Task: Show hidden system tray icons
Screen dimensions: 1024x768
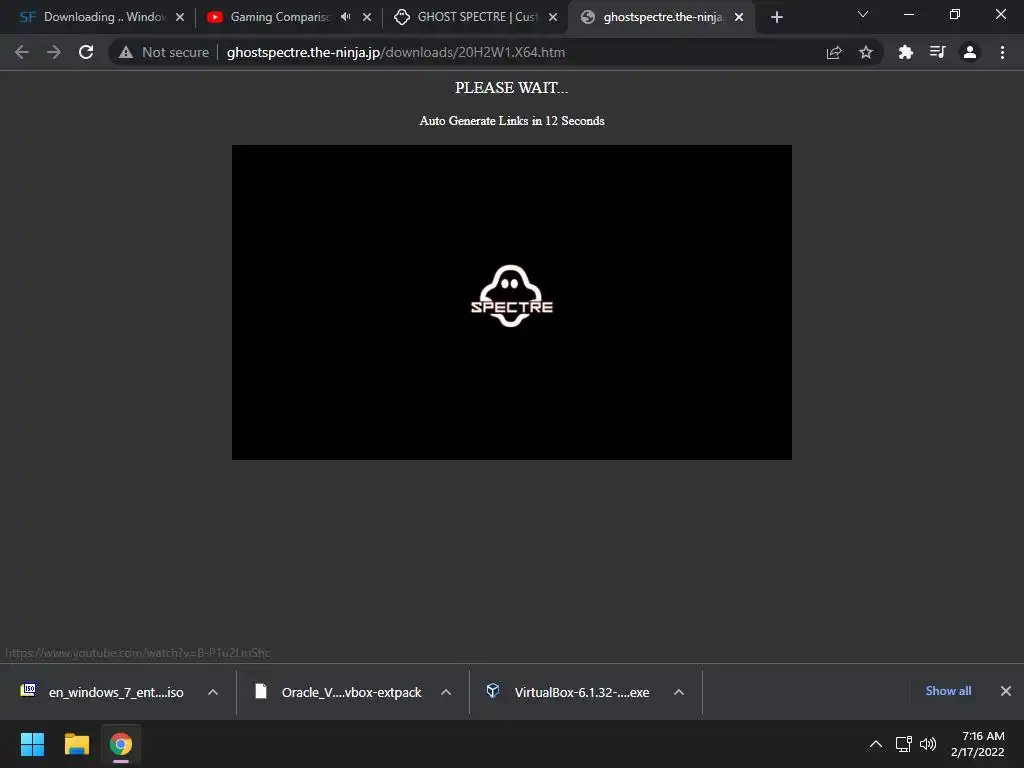Action: (876, 744)
